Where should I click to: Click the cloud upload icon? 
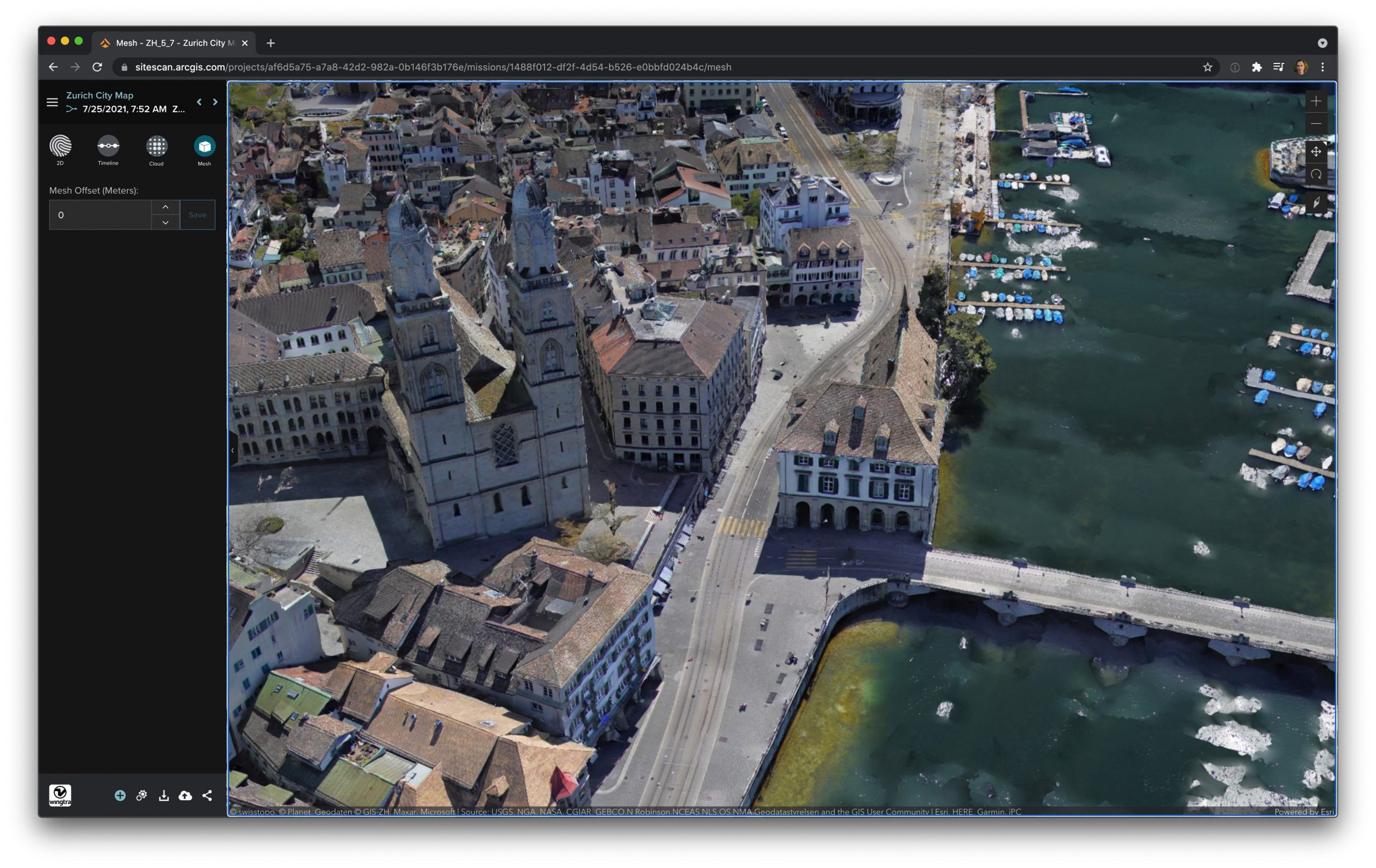(185, 795)
